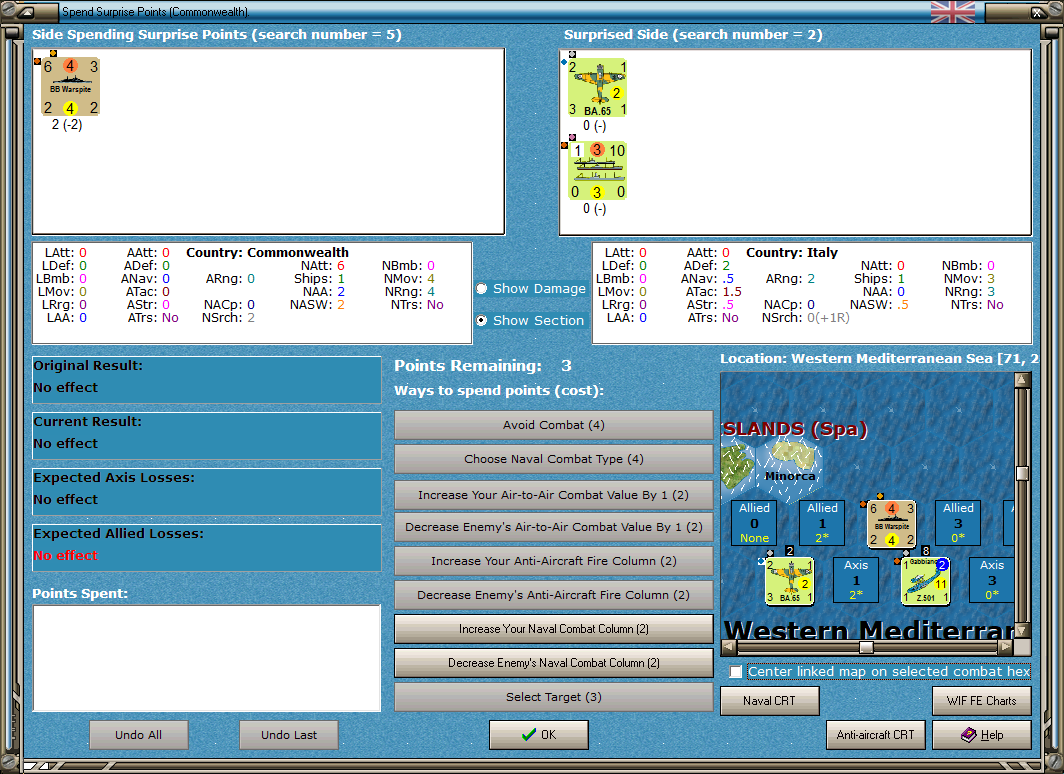Click the Undo All button

(138, 735)
